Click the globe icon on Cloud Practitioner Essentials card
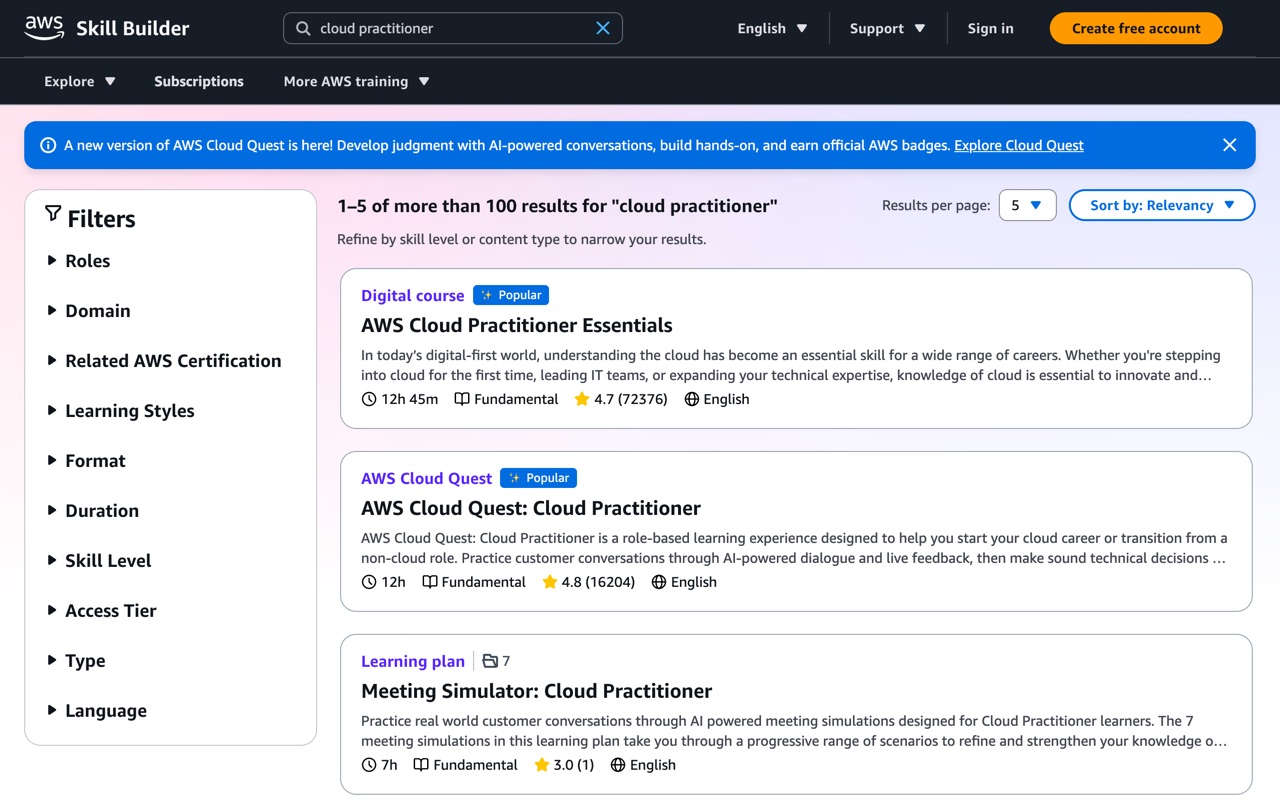The width and height of the screenshot is (1280, 800). (692, 399)
